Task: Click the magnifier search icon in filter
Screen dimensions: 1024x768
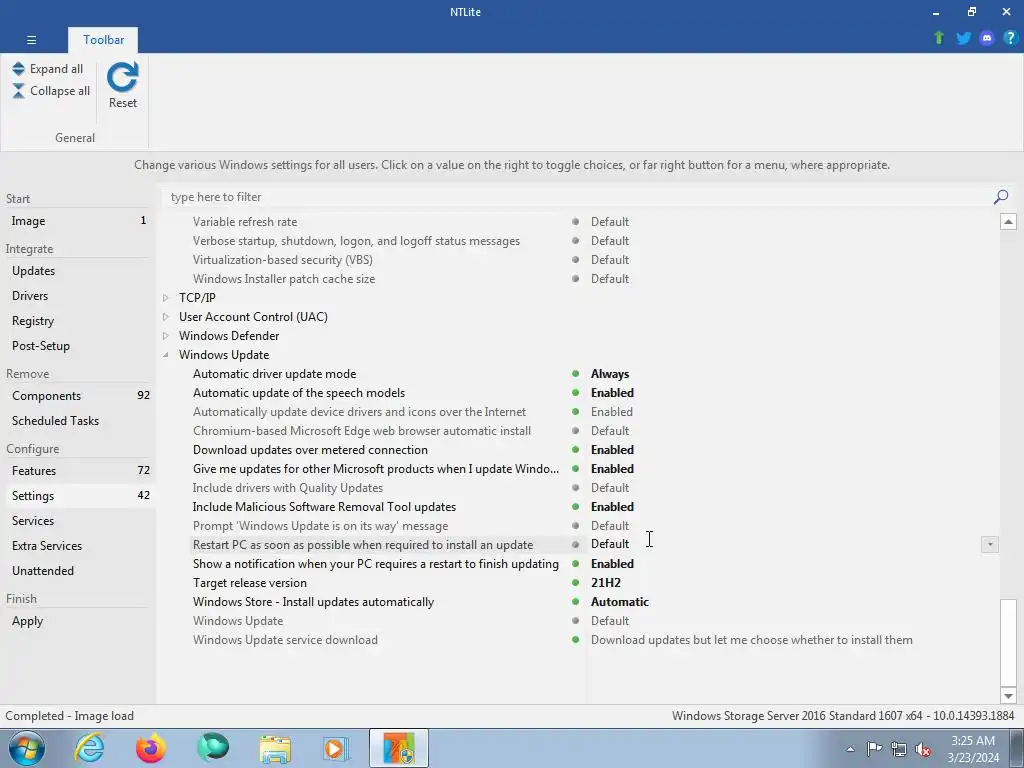Action: click(1000, 197)
